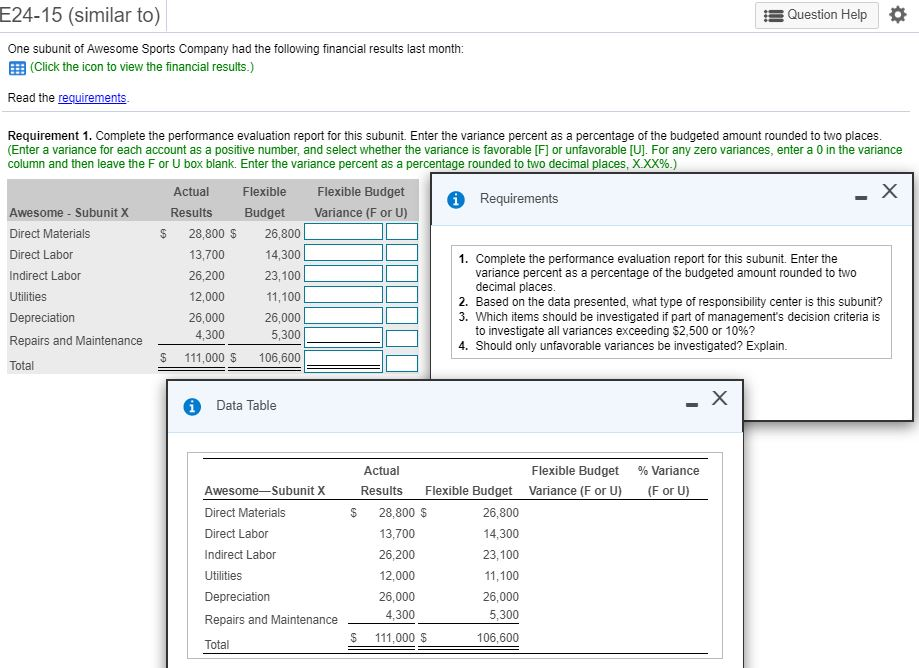Click the Utilities variance input field
The image size is (919, 668).
click(343, 295)
